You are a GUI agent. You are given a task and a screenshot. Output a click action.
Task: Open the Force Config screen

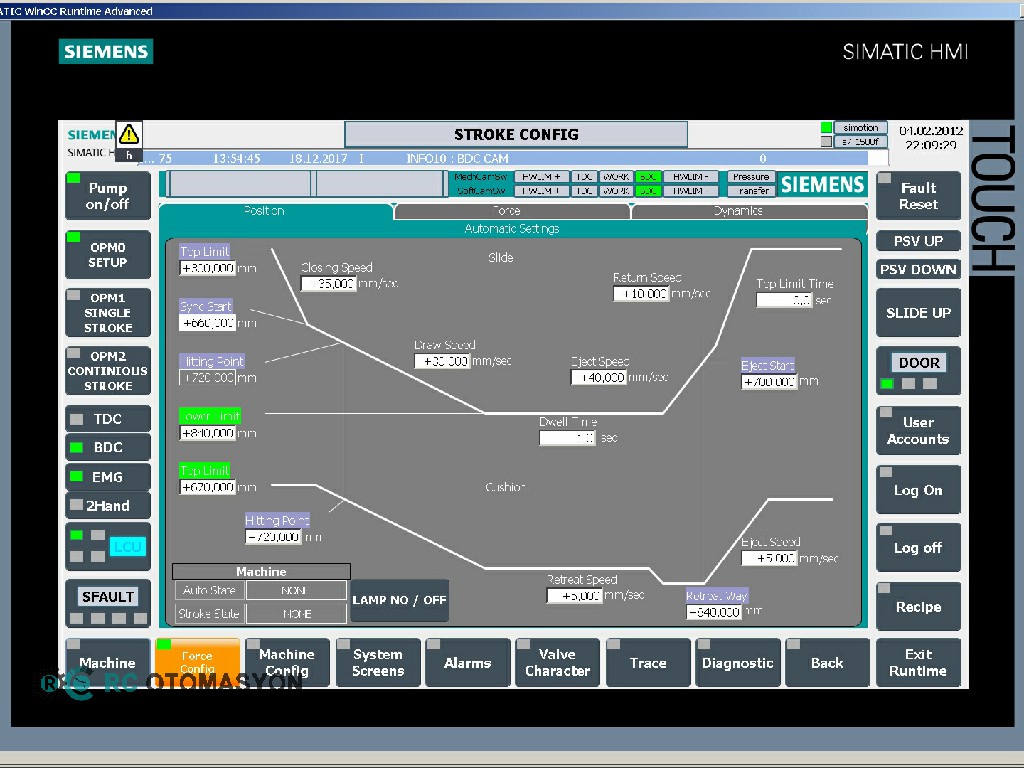click(197, 663)
